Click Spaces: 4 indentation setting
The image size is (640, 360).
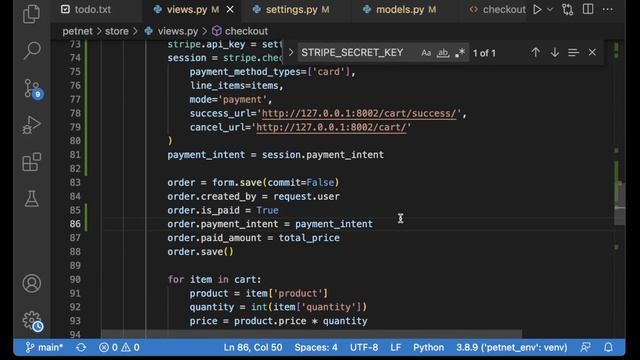coord(316,347)
